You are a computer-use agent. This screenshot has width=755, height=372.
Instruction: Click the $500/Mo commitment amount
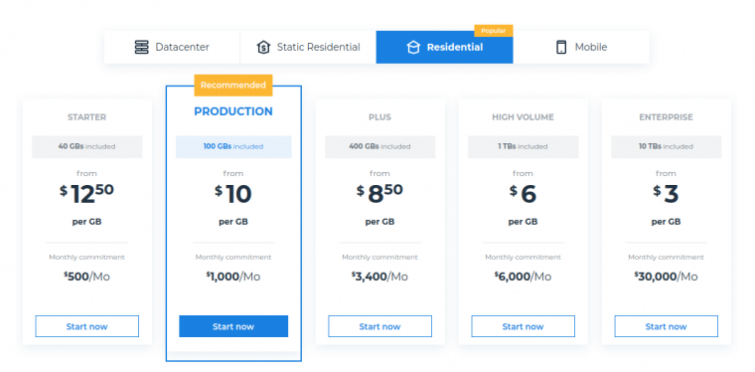coord(87,277)
